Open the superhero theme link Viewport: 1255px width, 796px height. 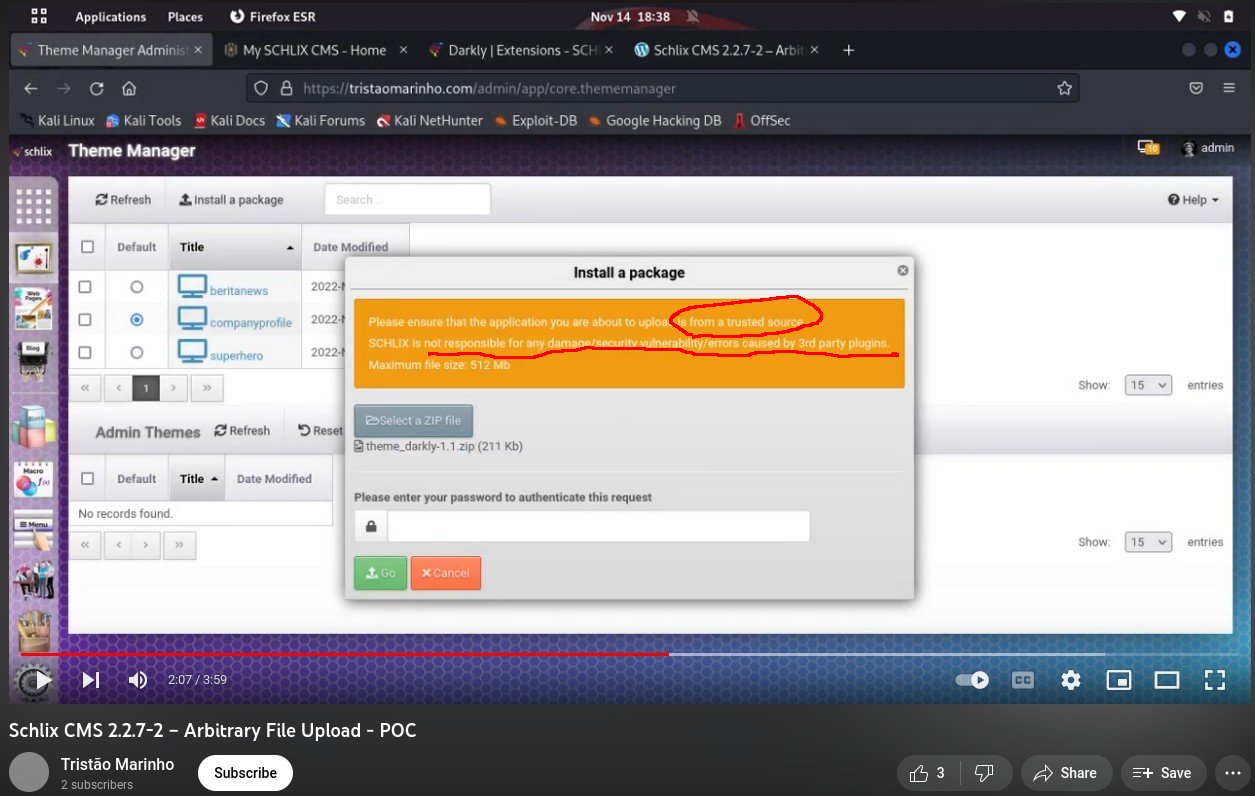click(x=237, y=355)
